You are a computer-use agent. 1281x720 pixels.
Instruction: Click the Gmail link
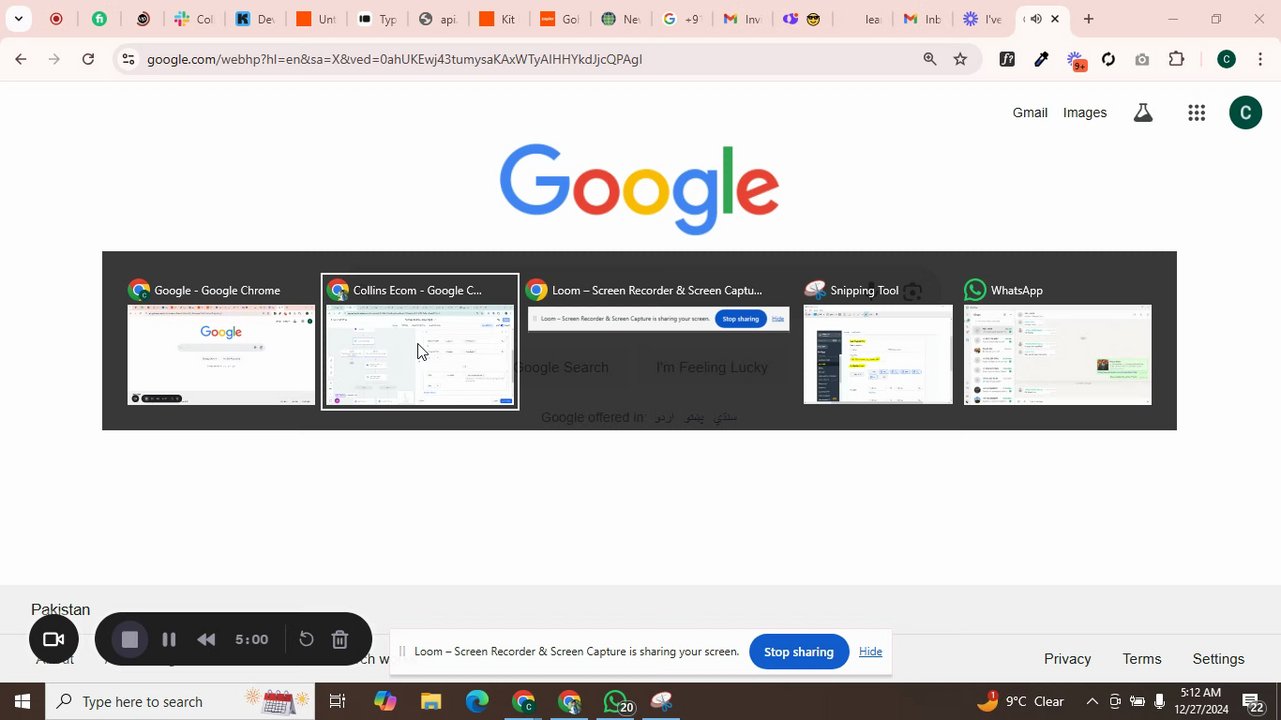coord(1030,113)
